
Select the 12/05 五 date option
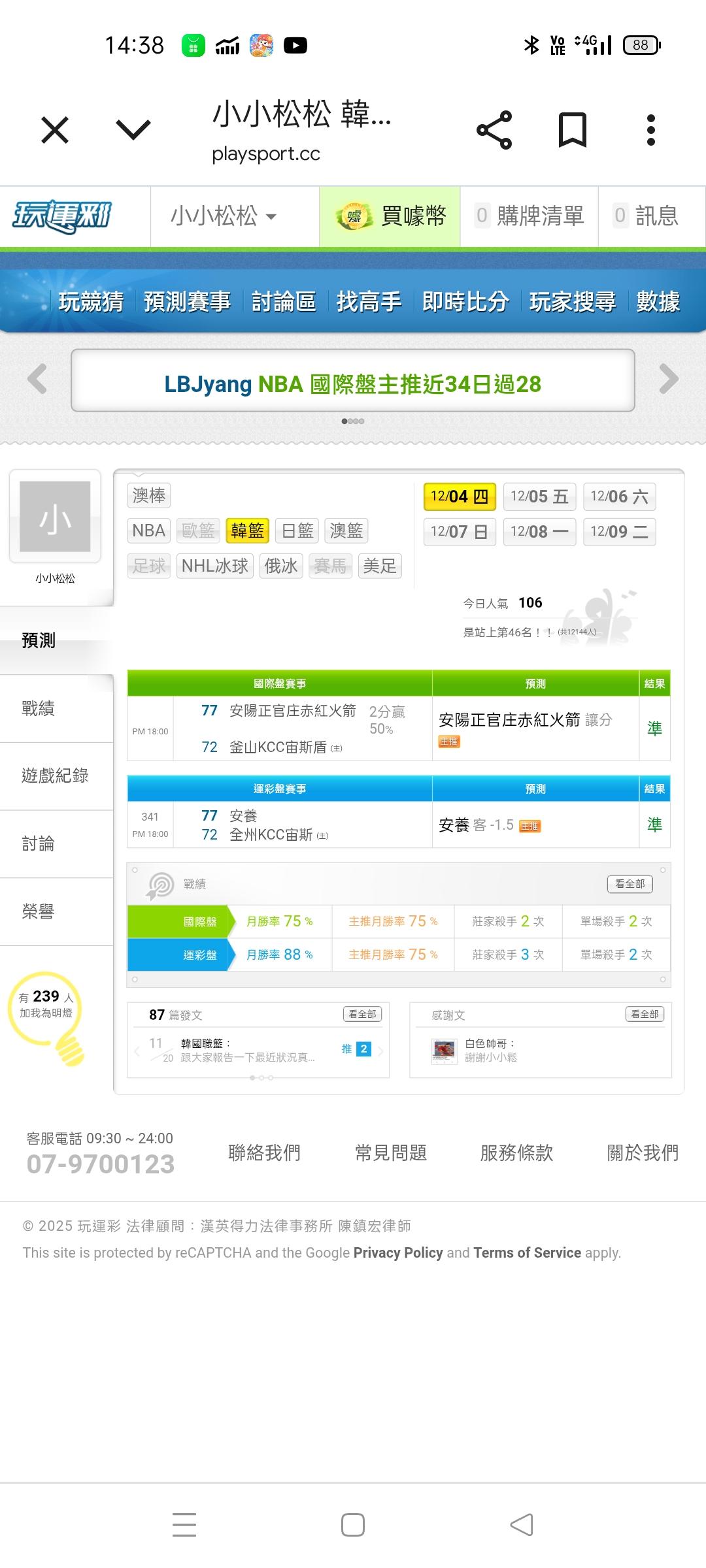point(539,497)
